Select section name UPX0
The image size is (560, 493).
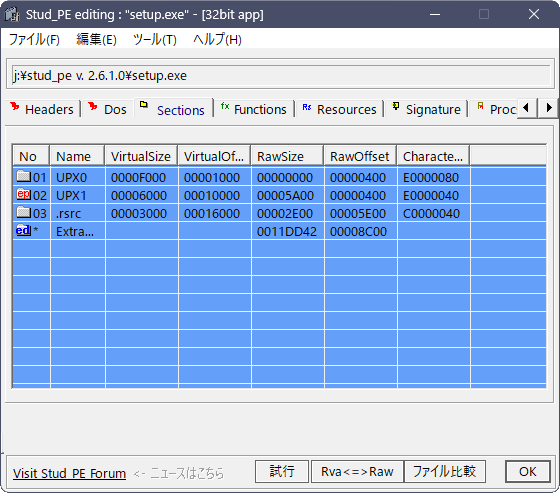pos(71,178)
